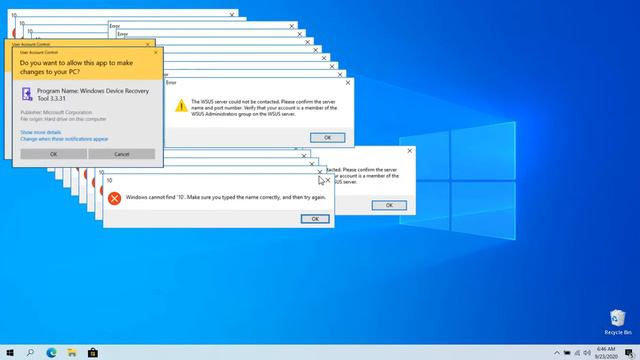640x360 pixels.
Task: Click OK in the partly hidden WSUS dialog at right
Action: pyautogui.click(x=389, y=205)
